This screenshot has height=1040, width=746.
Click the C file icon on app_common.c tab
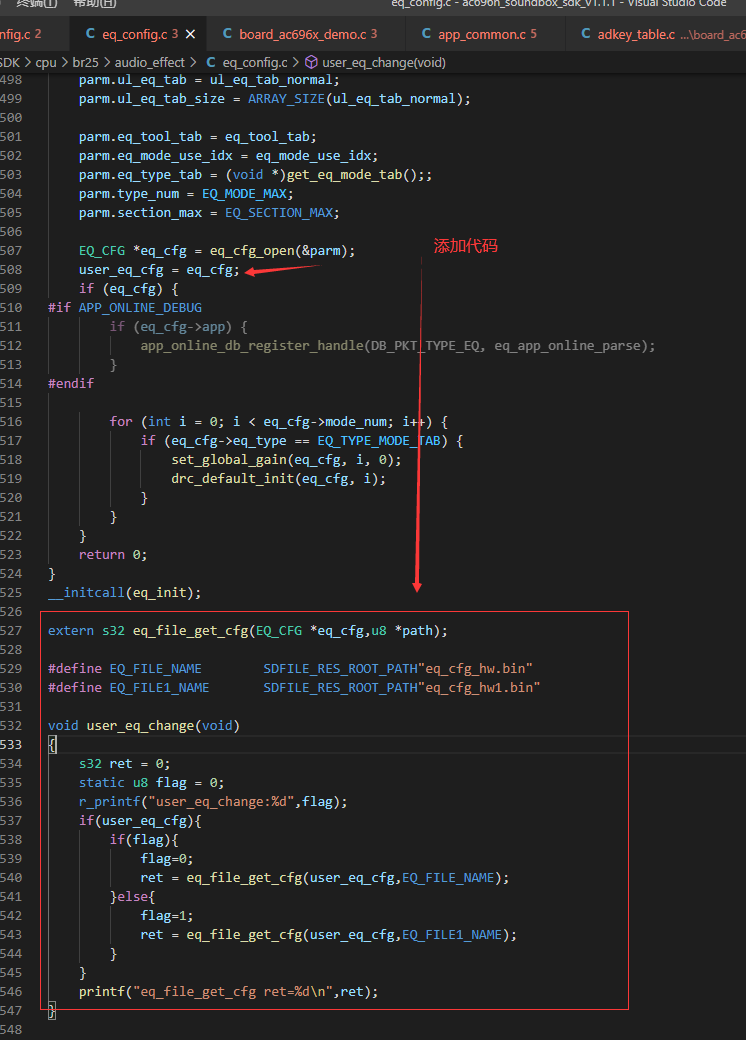pos(426,34)
